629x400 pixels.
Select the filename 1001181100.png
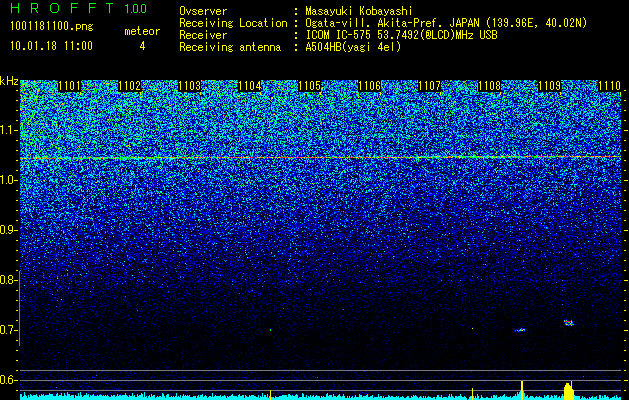point(52,27)
